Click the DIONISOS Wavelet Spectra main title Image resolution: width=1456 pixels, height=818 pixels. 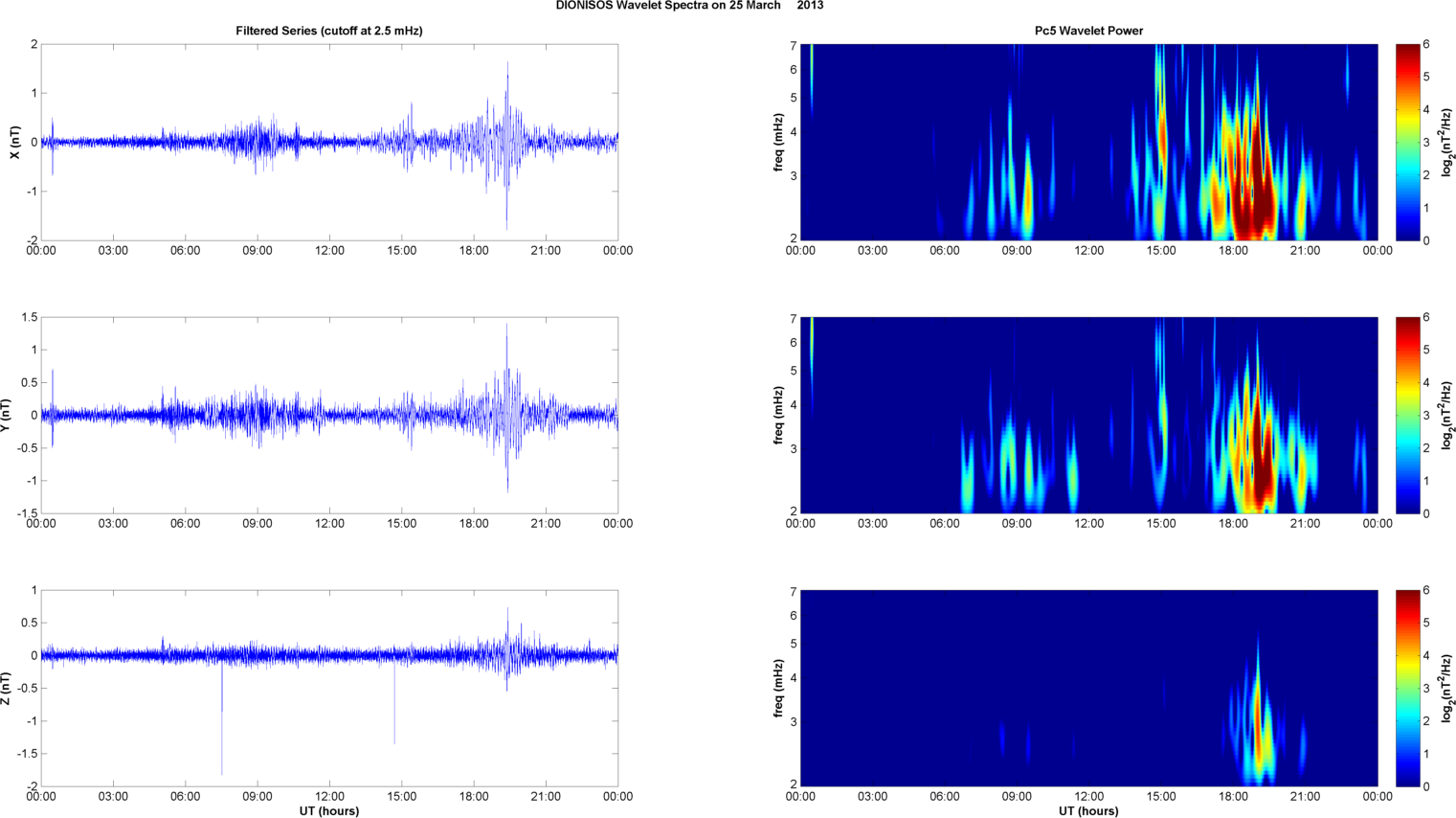(x=689, y=6)
